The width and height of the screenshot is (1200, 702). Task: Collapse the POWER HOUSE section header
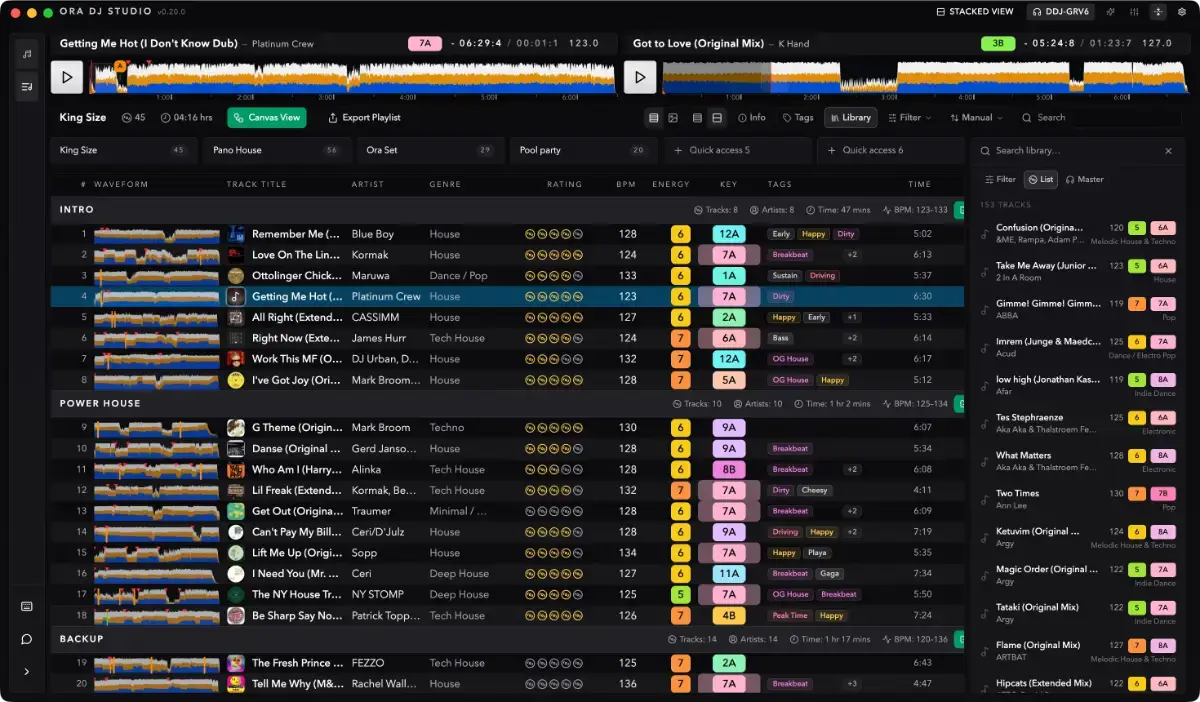pos(508,403)
